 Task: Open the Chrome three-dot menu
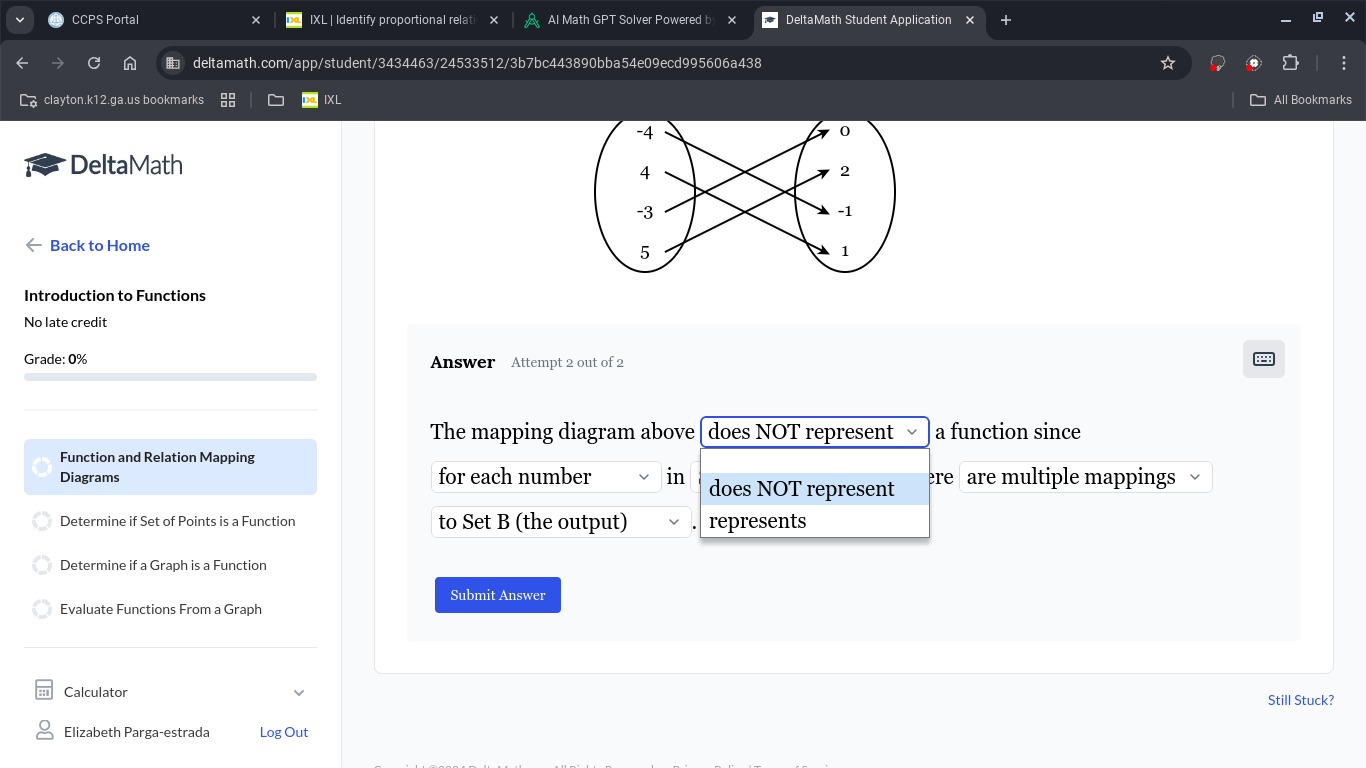(1344, 63)
